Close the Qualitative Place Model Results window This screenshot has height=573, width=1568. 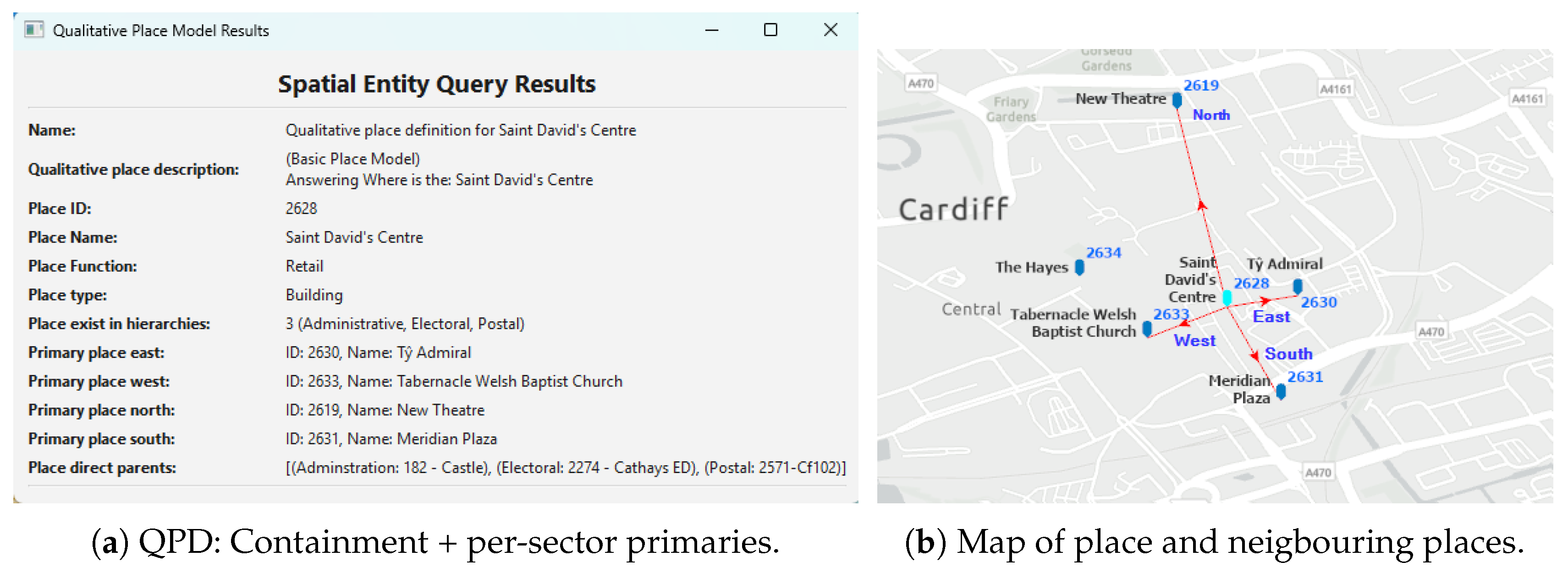click(x=830, y=30)
